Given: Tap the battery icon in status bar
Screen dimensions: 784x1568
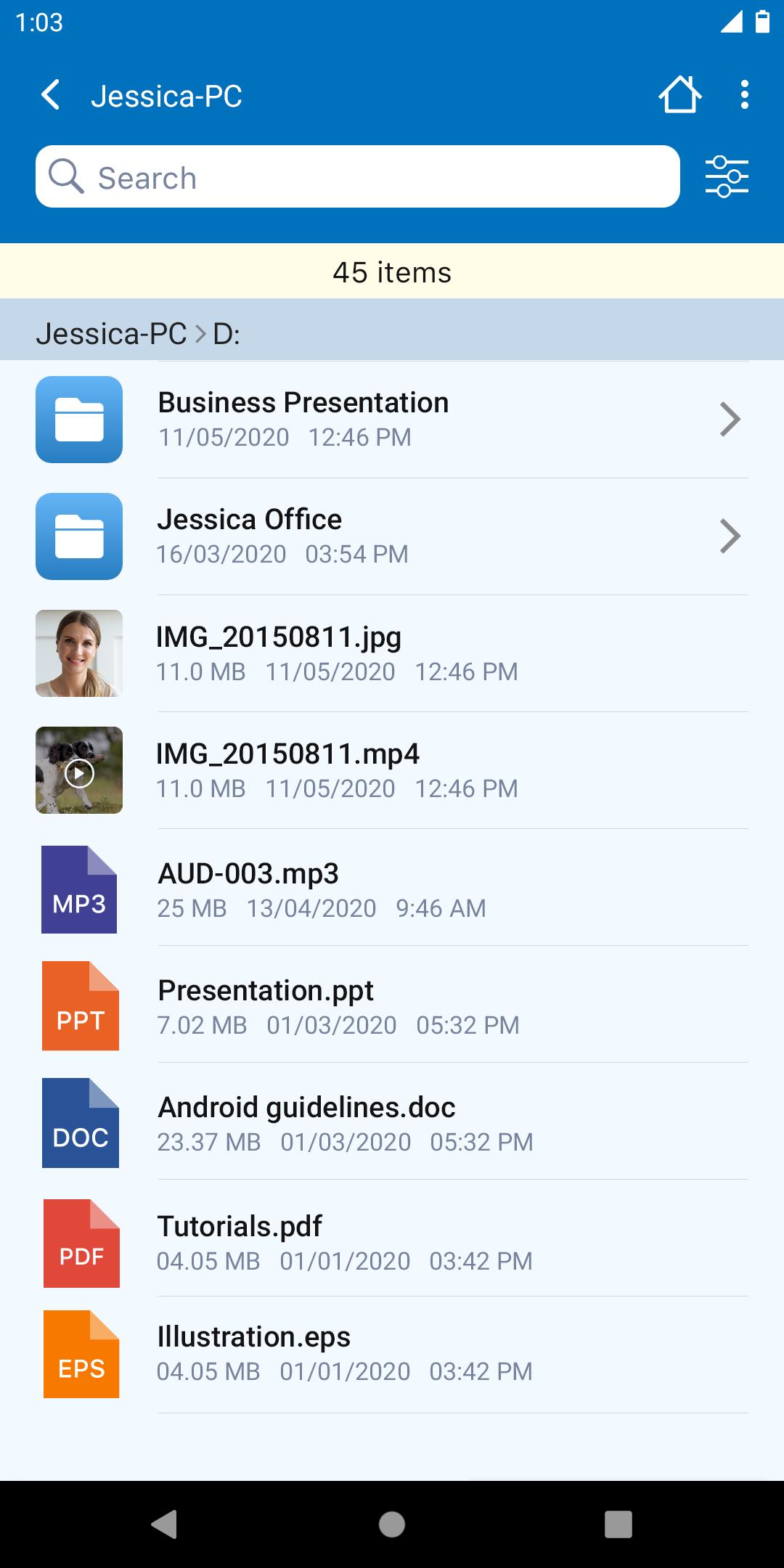Looking at the screenshot, I should pos(762,22).
